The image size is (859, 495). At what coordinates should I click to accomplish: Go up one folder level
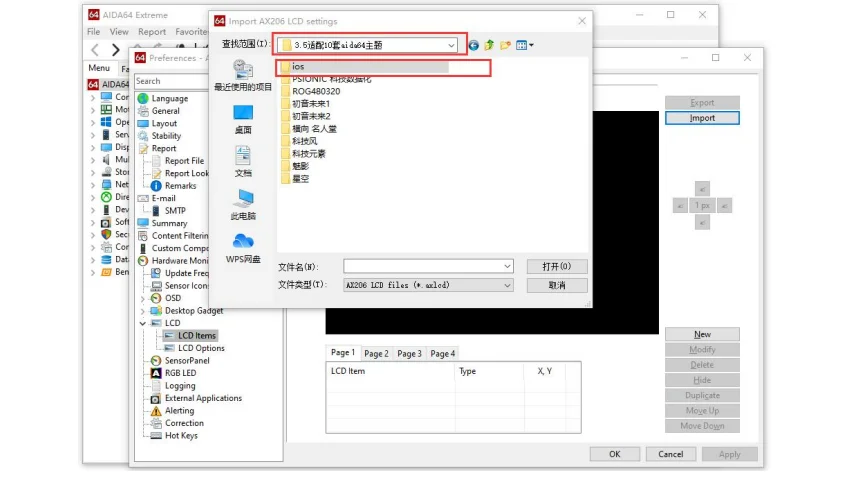tap(489, 45)
